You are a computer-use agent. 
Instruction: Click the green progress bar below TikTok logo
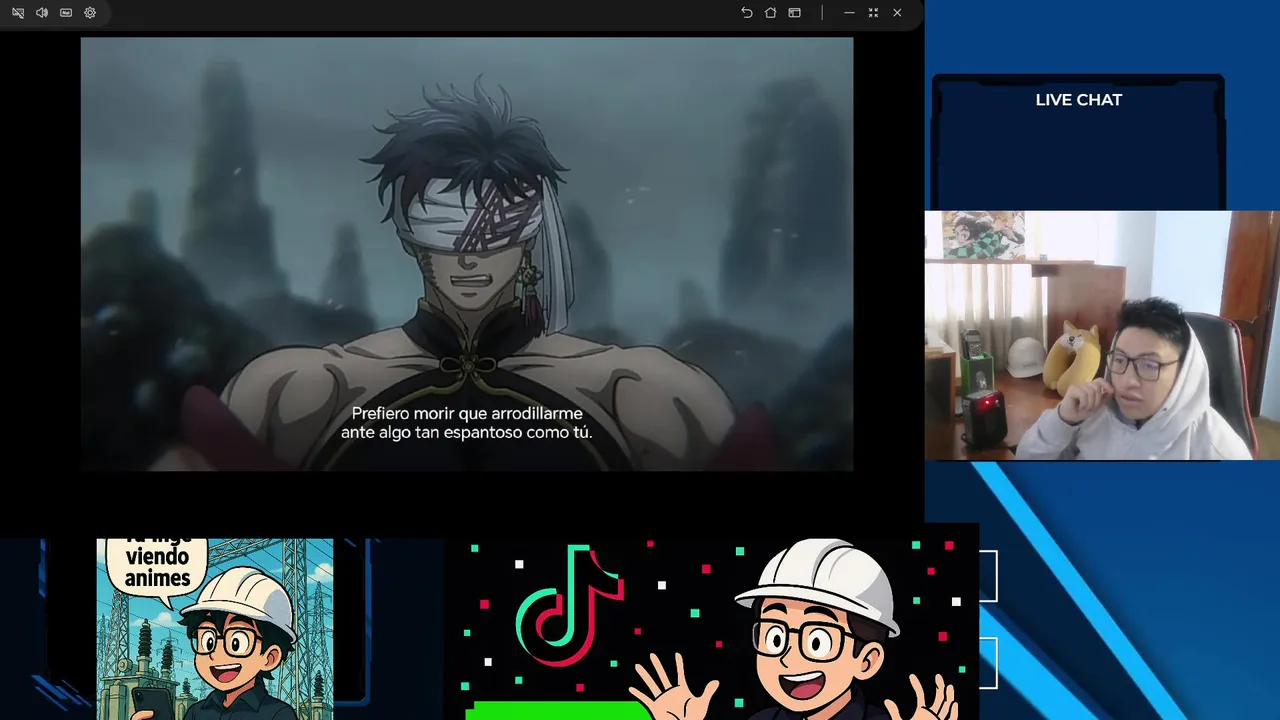(560, 711)
